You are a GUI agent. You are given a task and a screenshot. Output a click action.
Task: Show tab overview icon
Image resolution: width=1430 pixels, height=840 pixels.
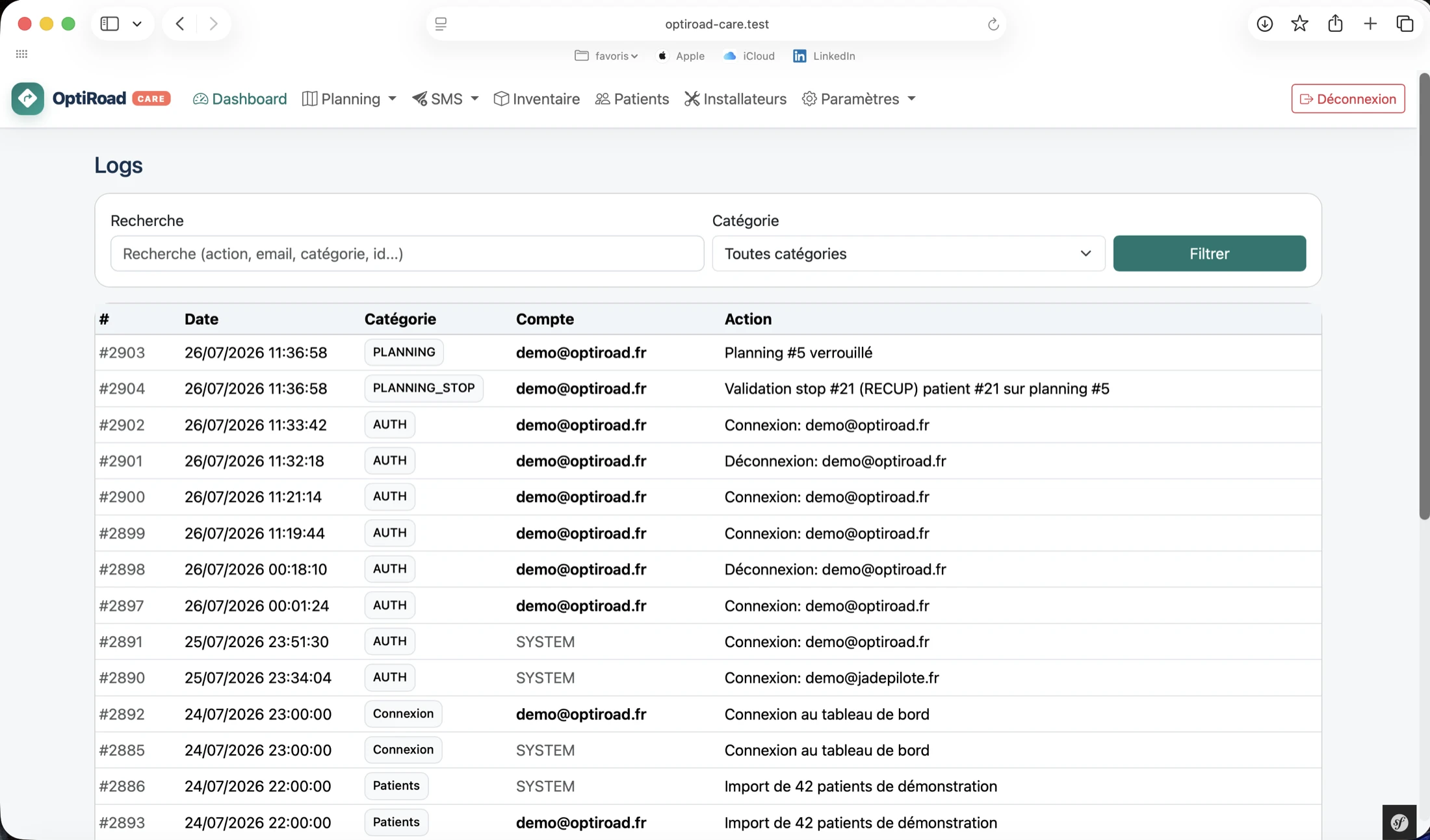coord(1405,24)
